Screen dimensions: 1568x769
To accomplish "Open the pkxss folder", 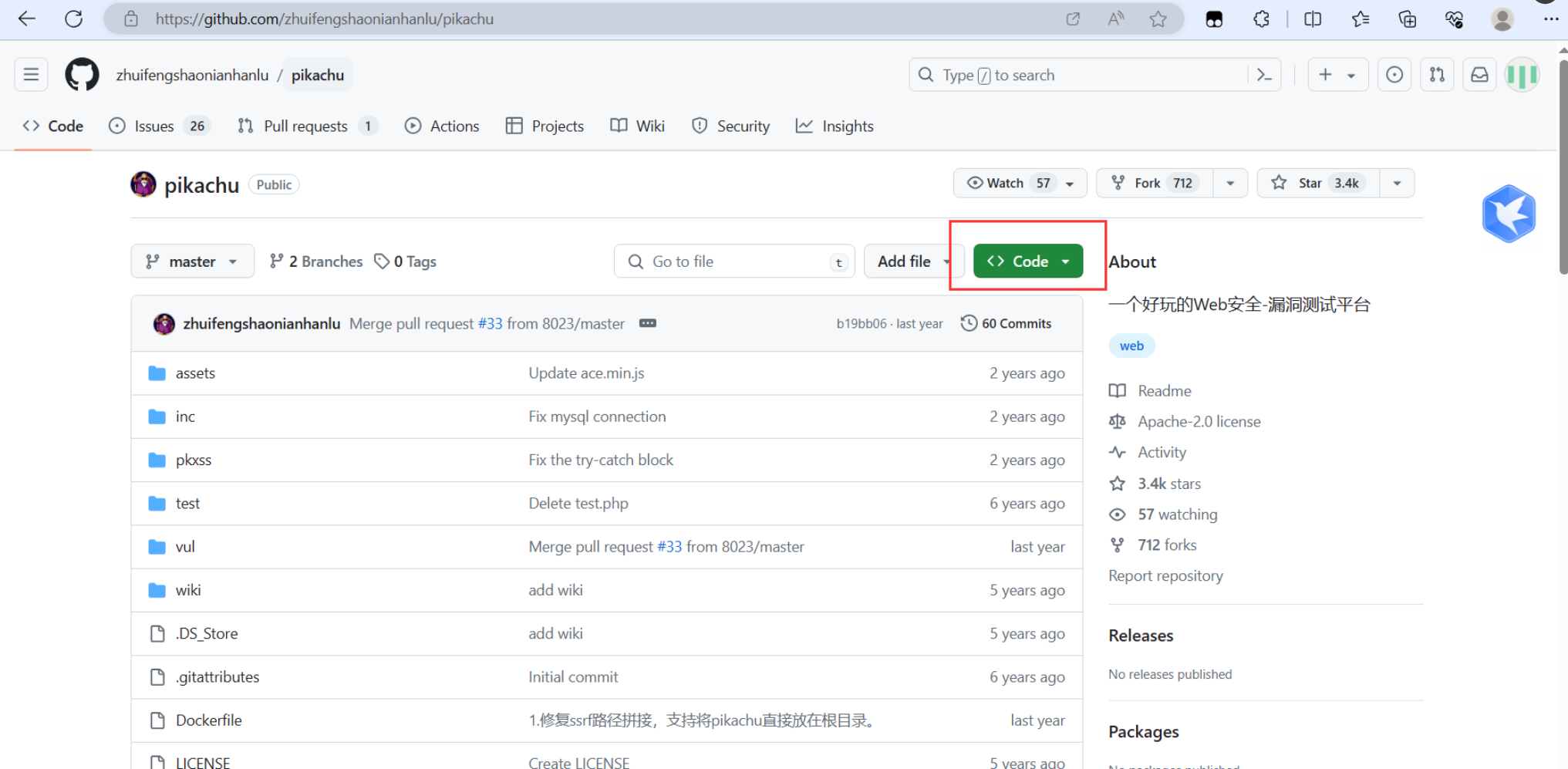I will point(193,460).
